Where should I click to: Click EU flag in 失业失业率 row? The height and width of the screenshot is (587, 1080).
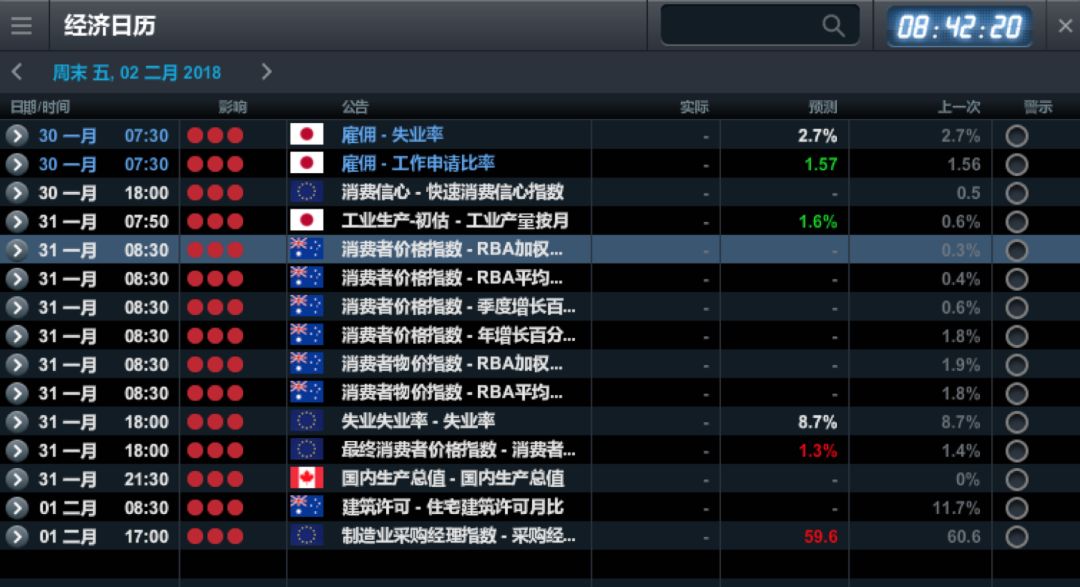click(x=307, y=421)
